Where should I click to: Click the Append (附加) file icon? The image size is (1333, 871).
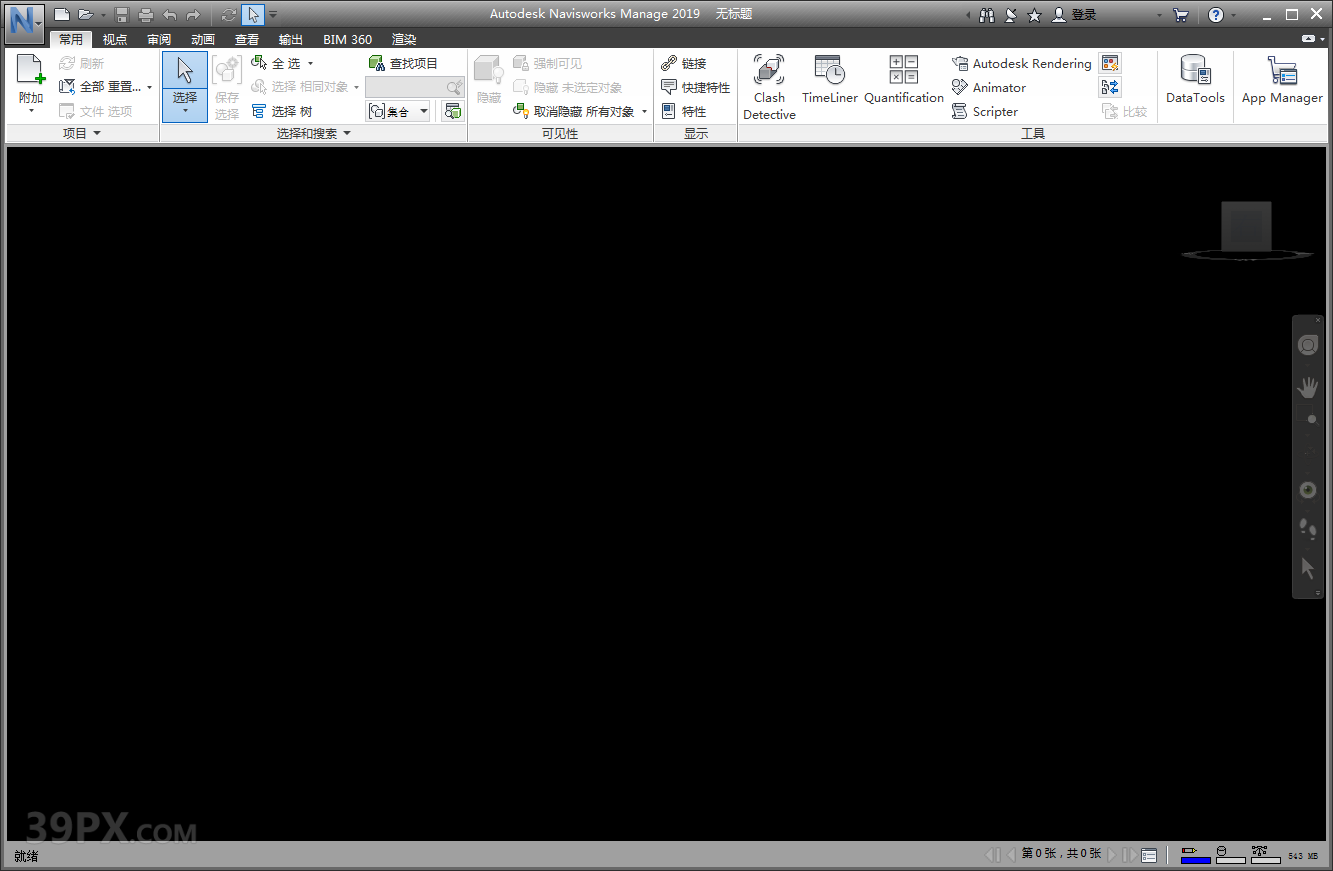[x=31, y=72]
